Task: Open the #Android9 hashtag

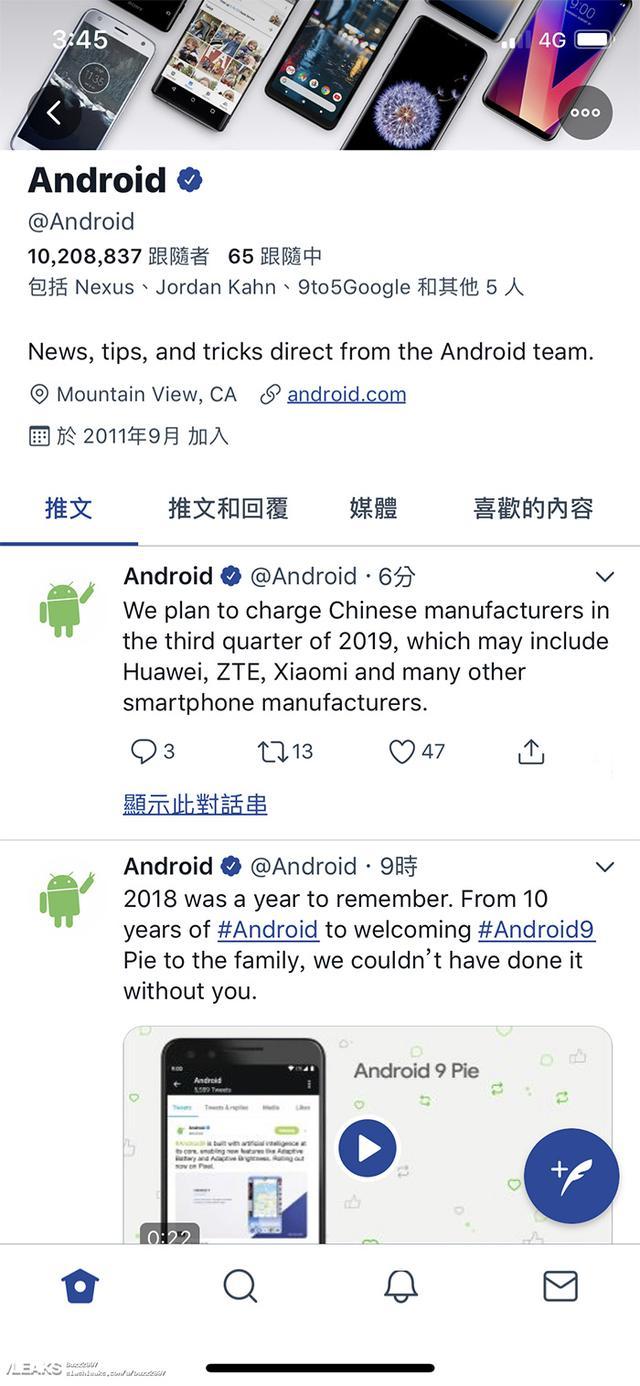Action: pyautogui.click(x=536, y=930)
